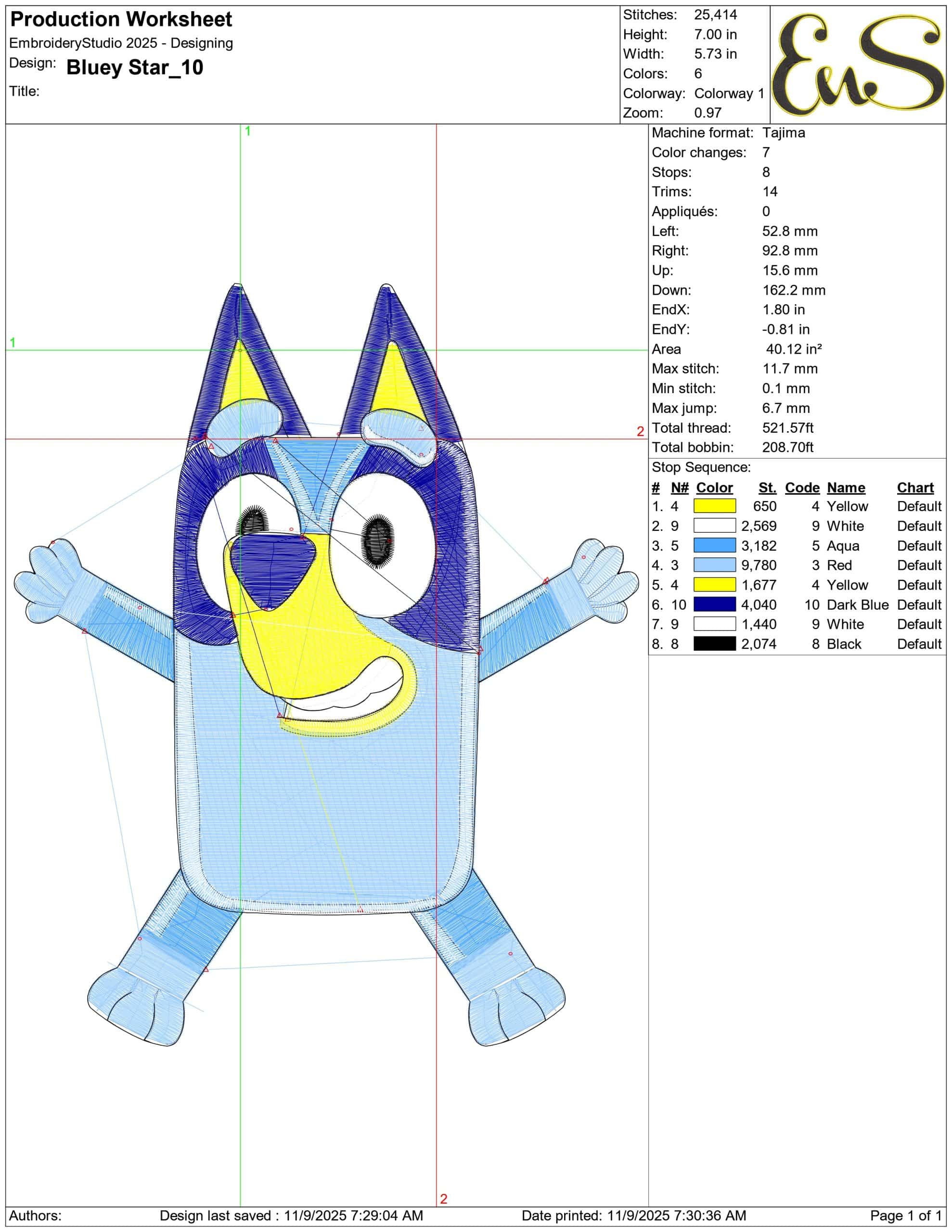Select the total thread value '521.57ft'
952x1232 pixels.
pyautogui.click(x=788, y=428)
